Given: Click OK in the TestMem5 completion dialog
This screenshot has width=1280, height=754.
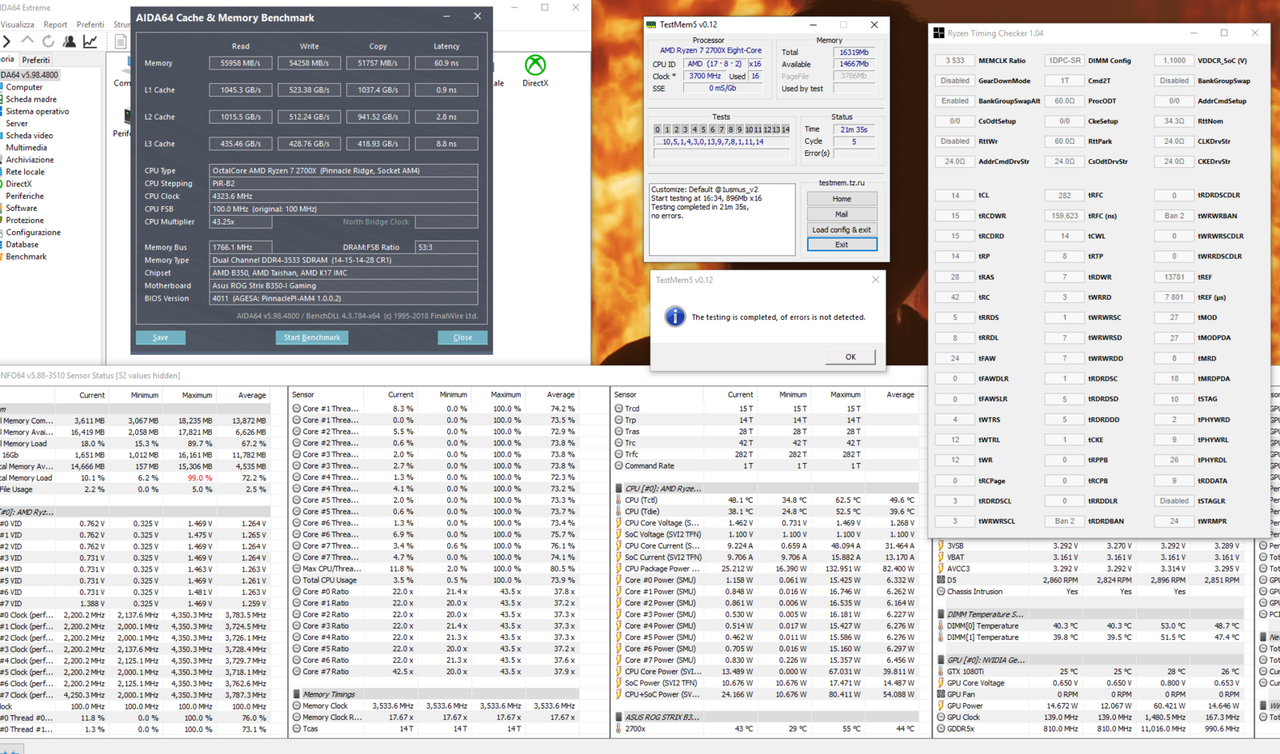Looking at the screenshot, I should 850,356.
